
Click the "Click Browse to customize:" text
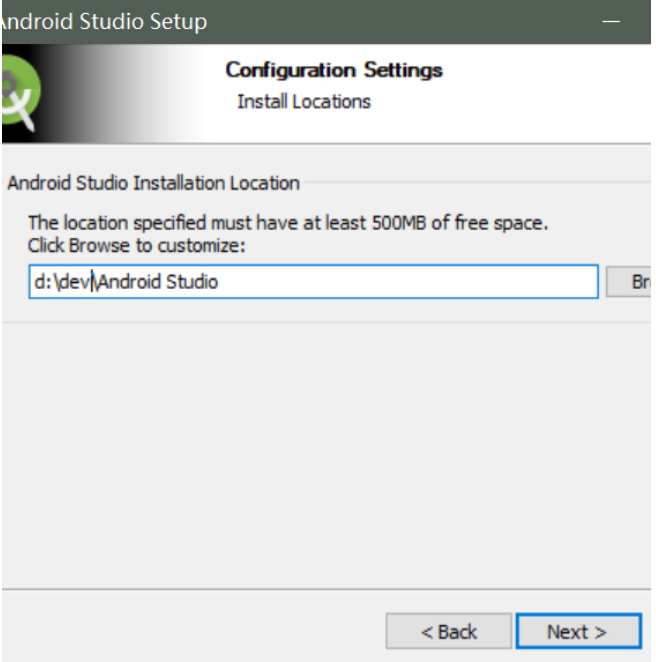pyautogui.click(x=136, y=245)
